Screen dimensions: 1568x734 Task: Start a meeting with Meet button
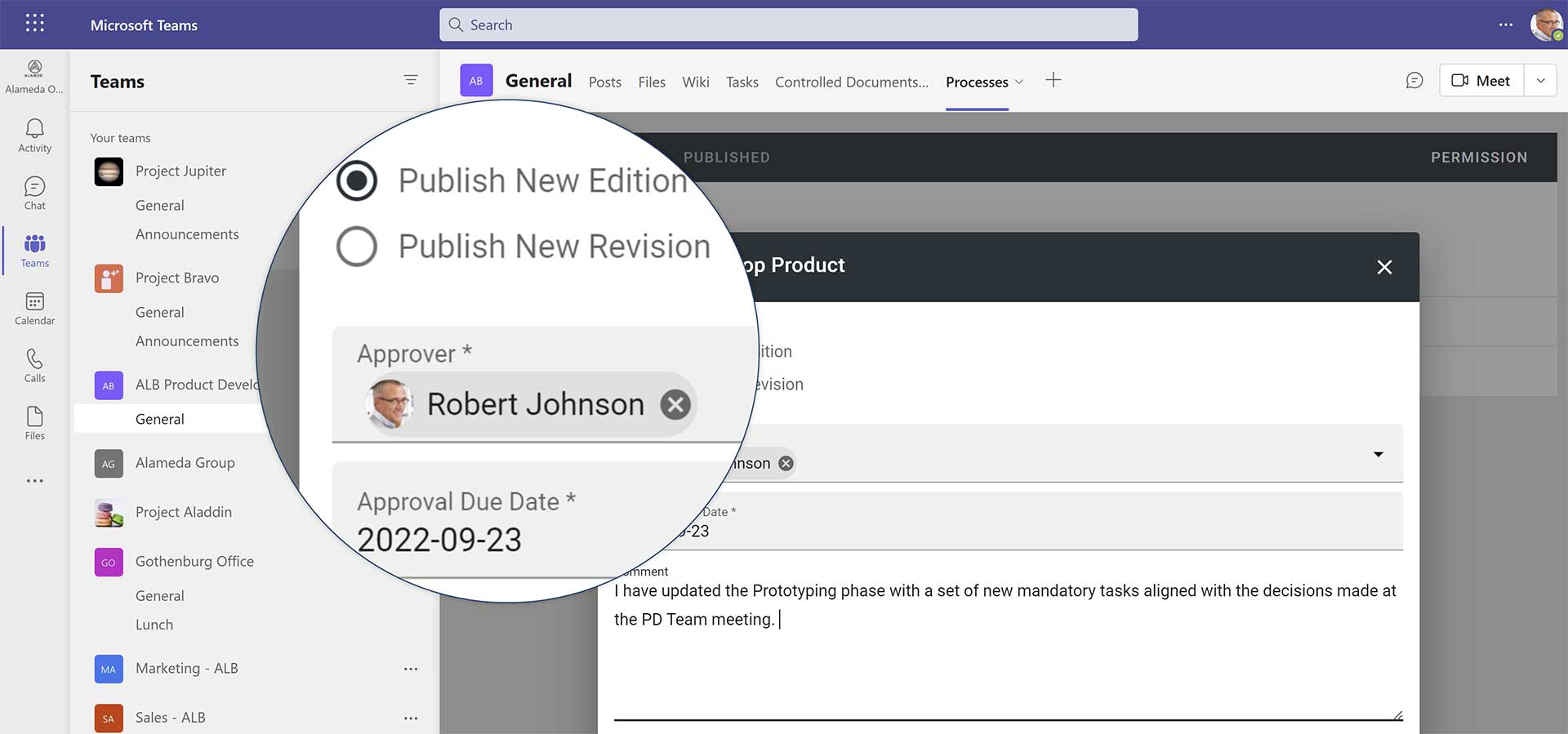coord(1481,81)
